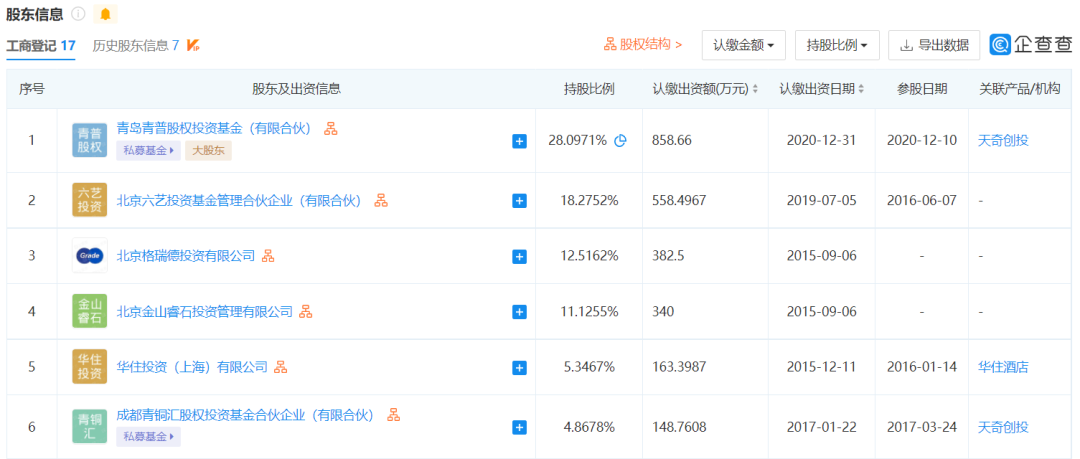Click the info icon beside 股东信息
1080x459 pixels.
[78, 14]
